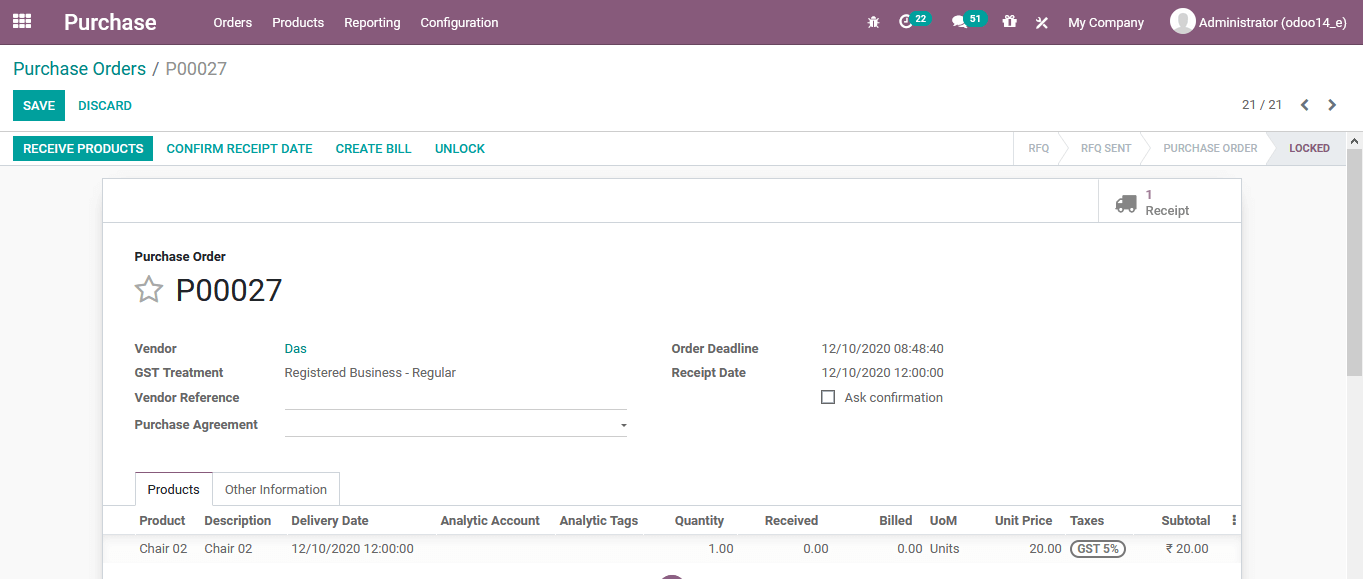Click Chair 02 in Product column
This screenshot has width=1363, height=579.
click(163, 549)
